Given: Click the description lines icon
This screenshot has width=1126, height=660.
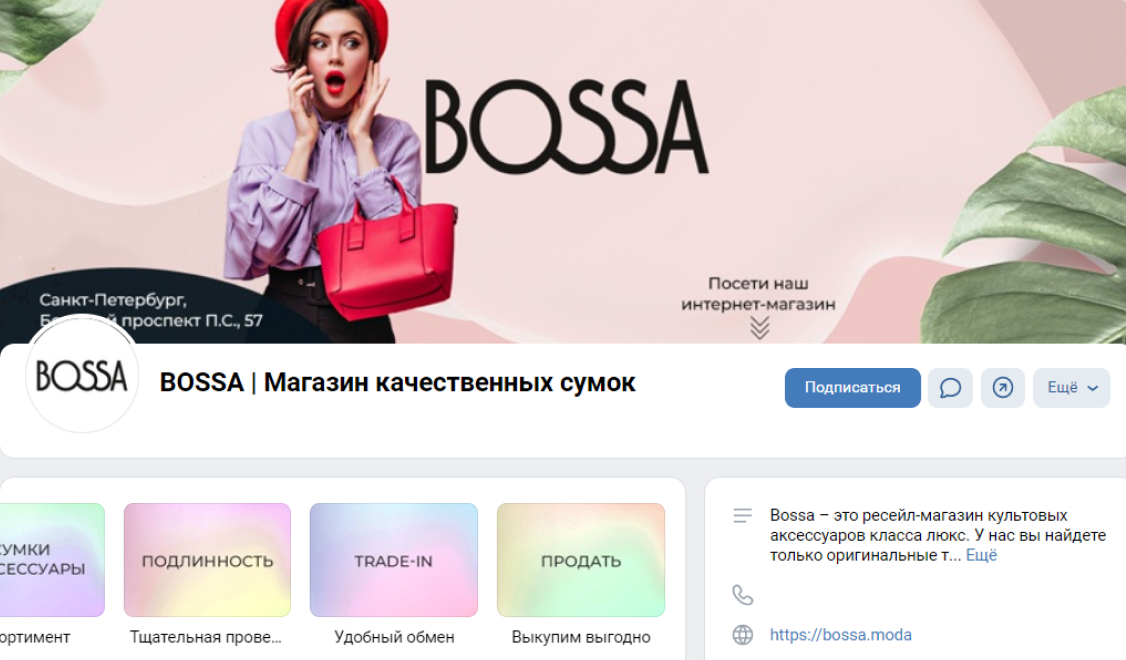Looking at the screenshot, I should pyautogui.click(x=743, y=516).
